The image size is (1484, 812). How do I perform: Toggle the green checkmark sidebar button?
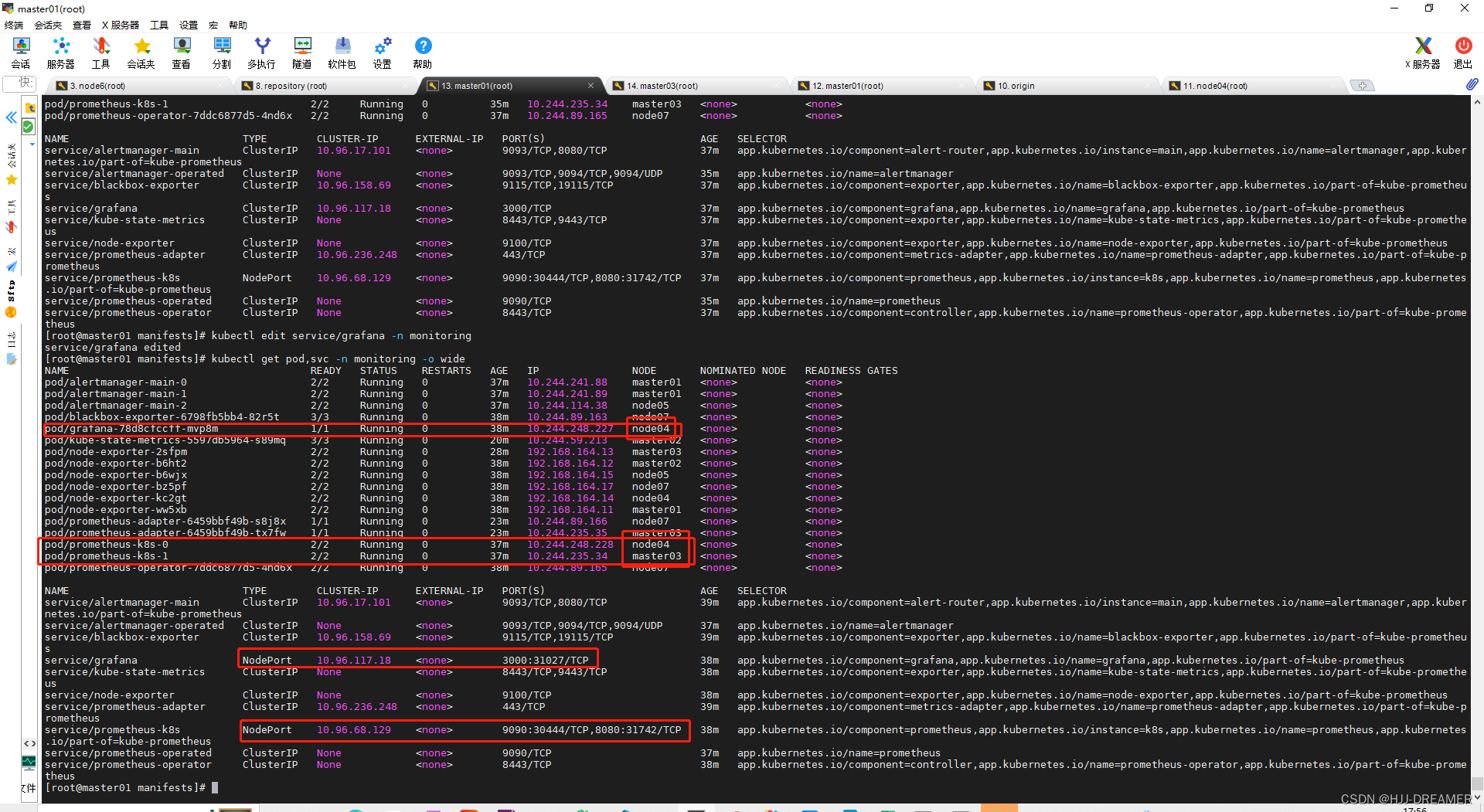tap(29, 127)
